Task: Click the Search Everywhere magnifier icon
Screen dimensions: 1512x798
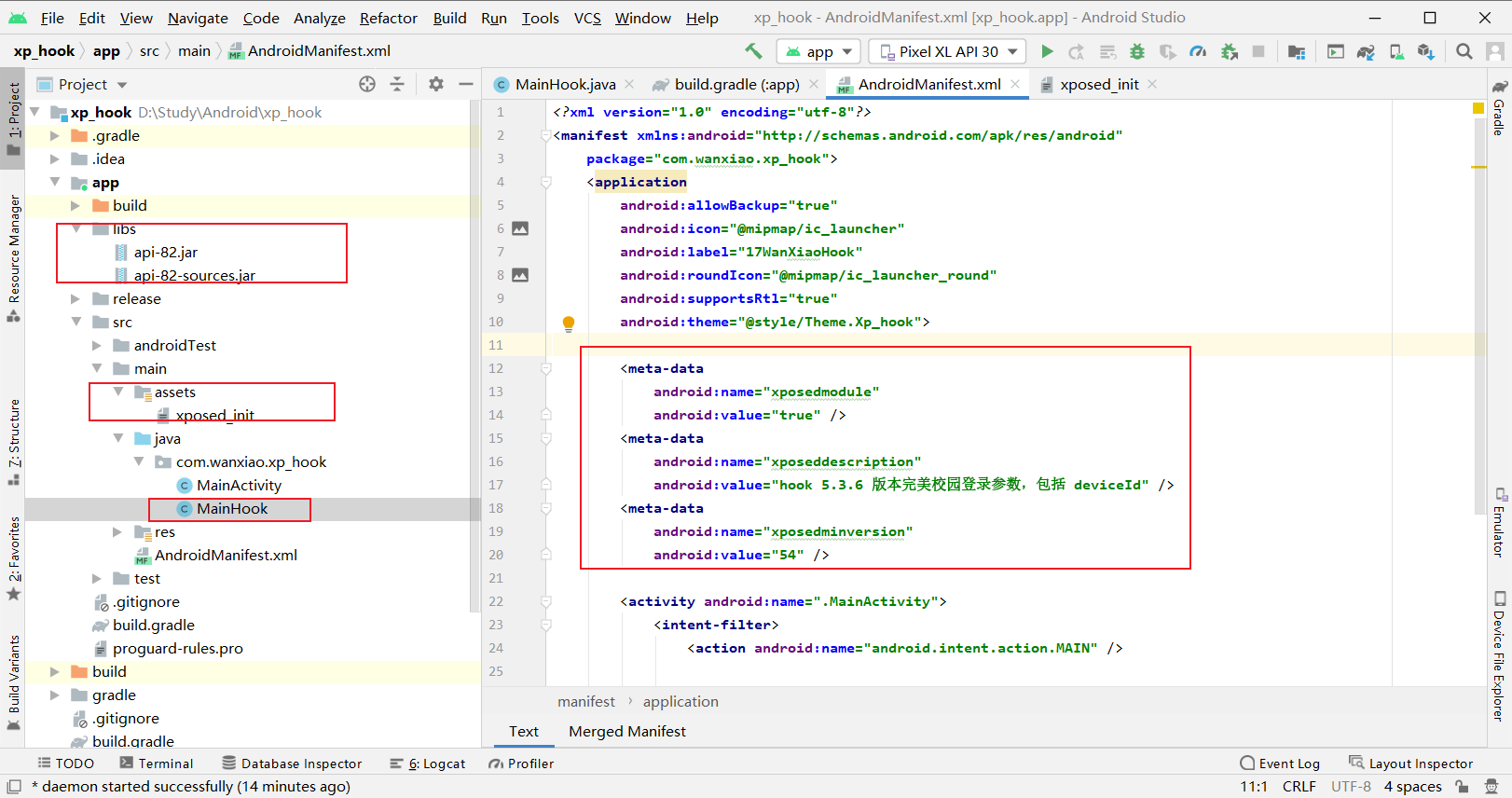Action: click(x=1464, y=51)
